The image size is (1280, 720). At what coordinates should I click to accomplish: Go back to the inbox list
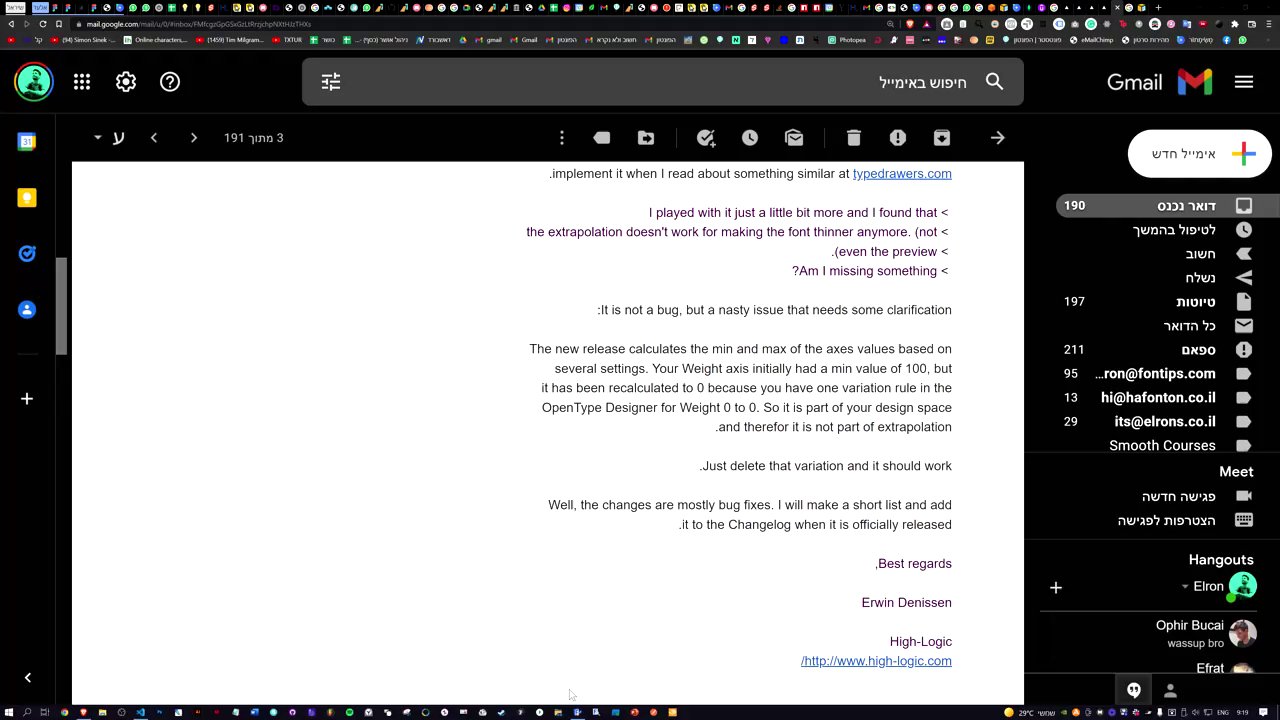click(x=997, y=138)
